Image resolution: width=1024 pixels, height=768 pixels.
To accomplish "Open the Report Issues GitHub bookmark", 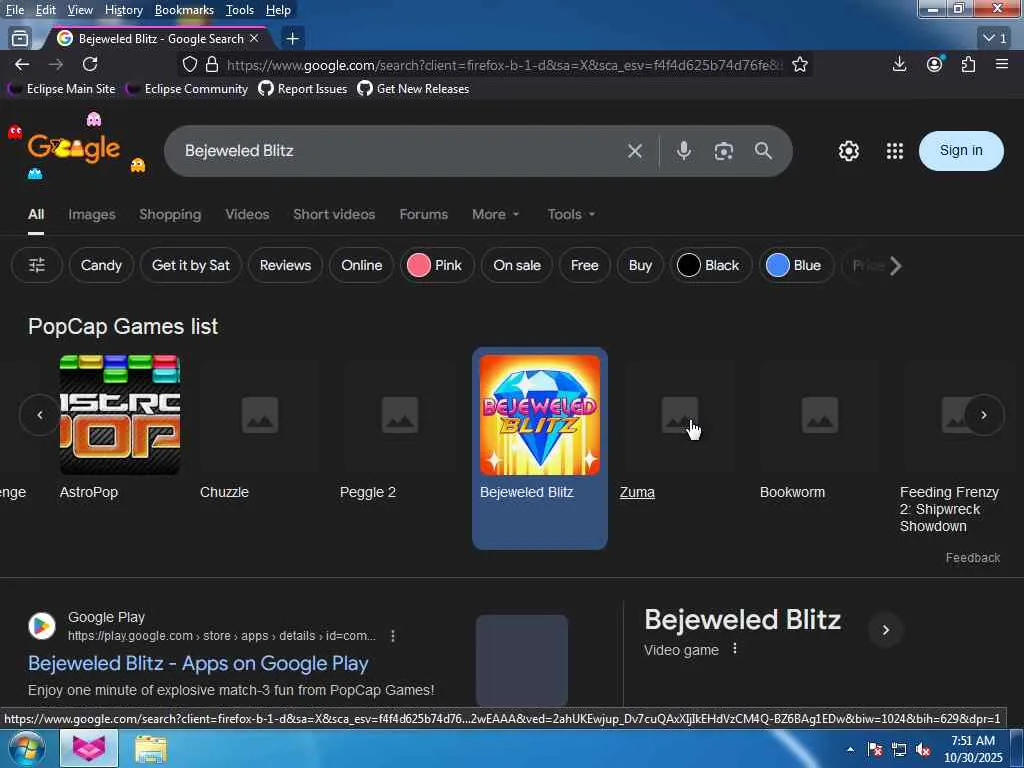I will (x=302, y=89).
